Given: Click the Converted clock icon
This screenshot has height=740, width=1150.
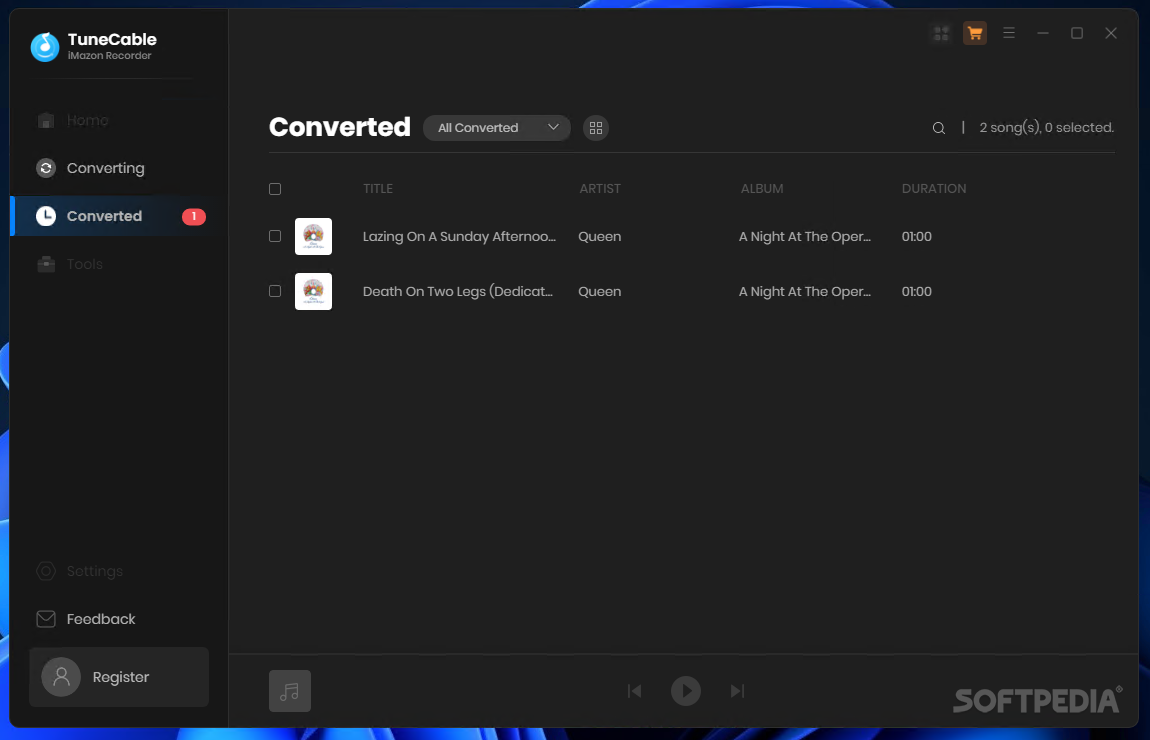Looking at the screenshot, I should [x=46, y=216].
